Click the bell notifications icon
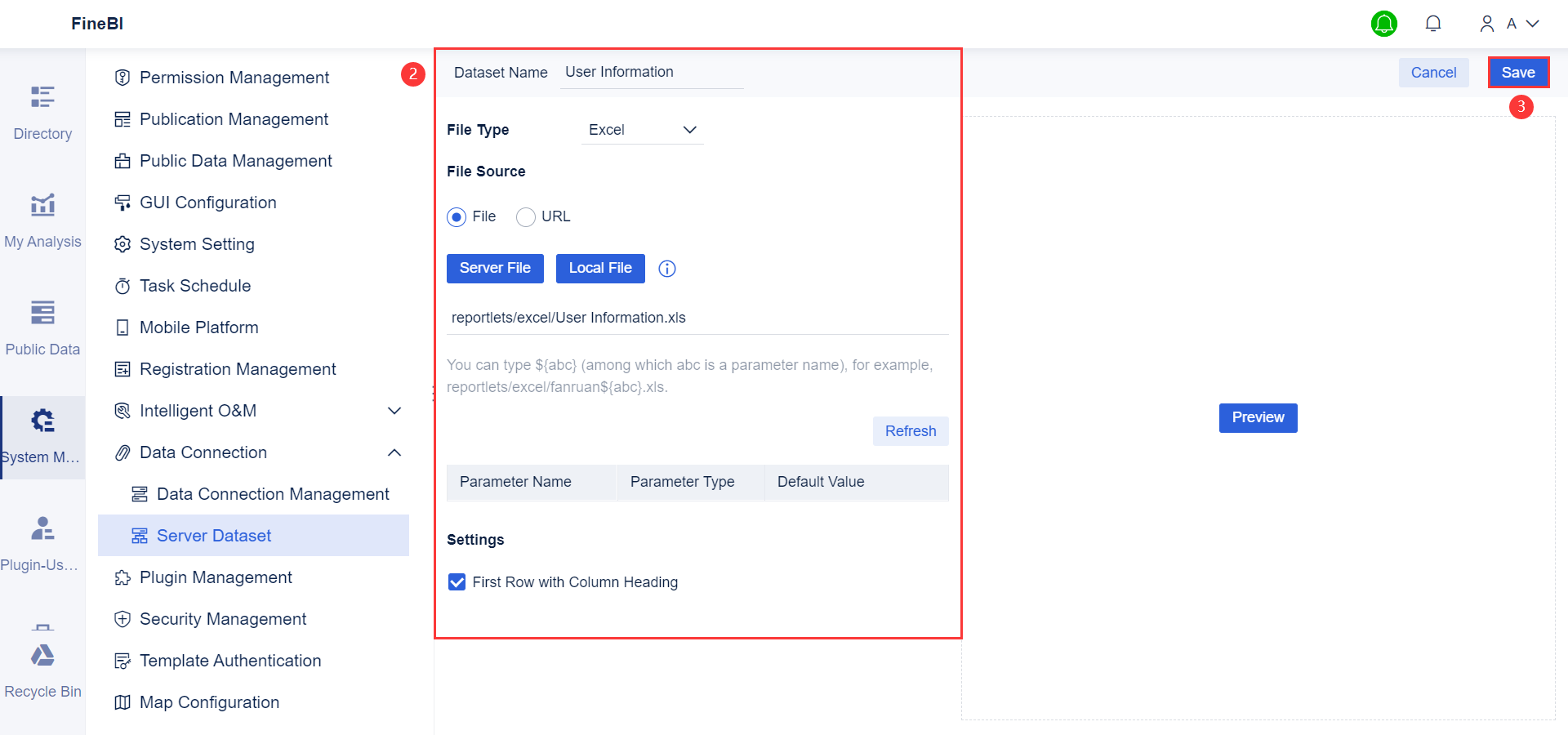Screen dimensions: 1568x735 tap(1433, 24)
